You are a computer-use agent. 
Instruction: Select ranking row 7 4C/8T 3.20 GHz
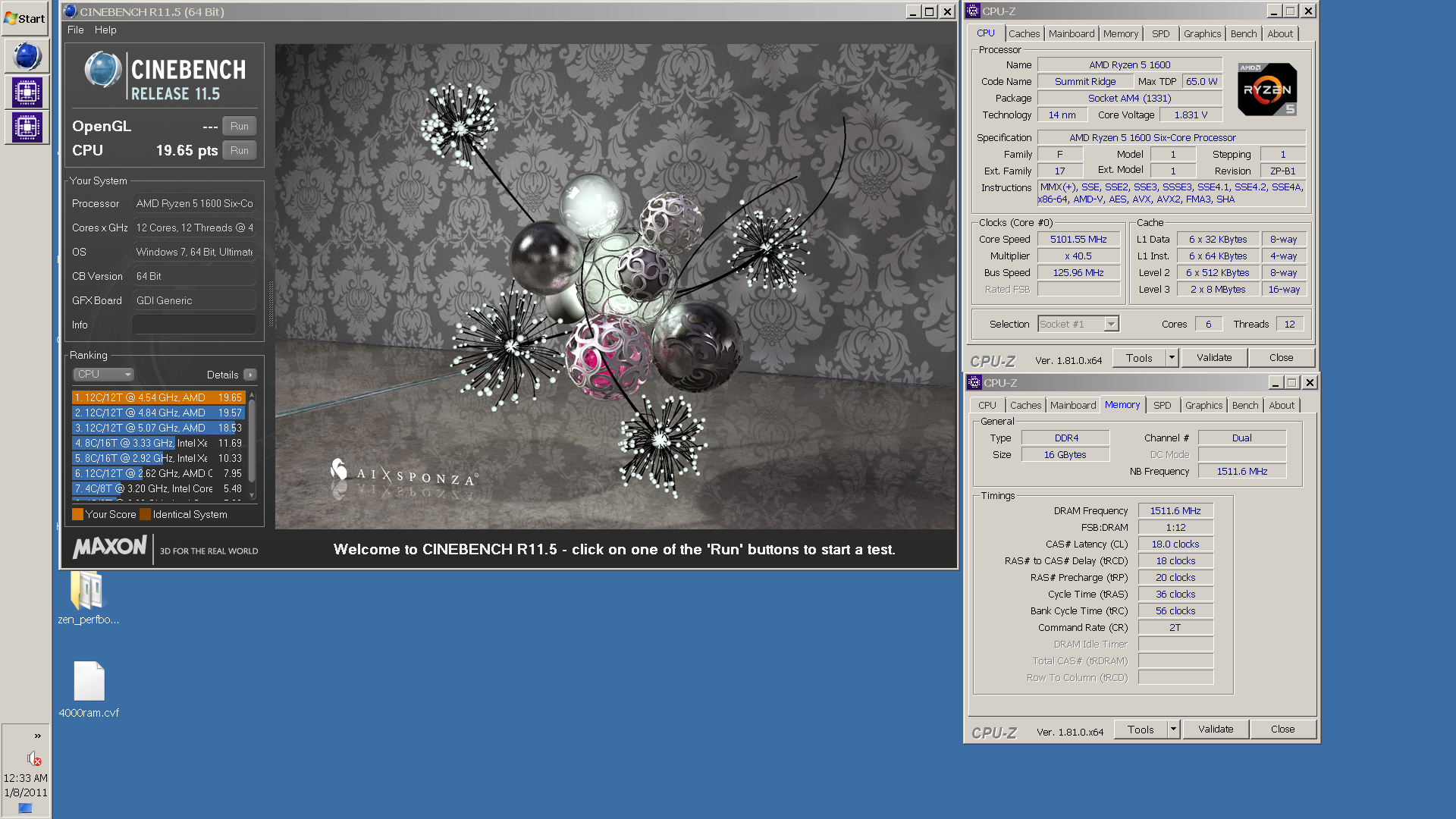158,489
